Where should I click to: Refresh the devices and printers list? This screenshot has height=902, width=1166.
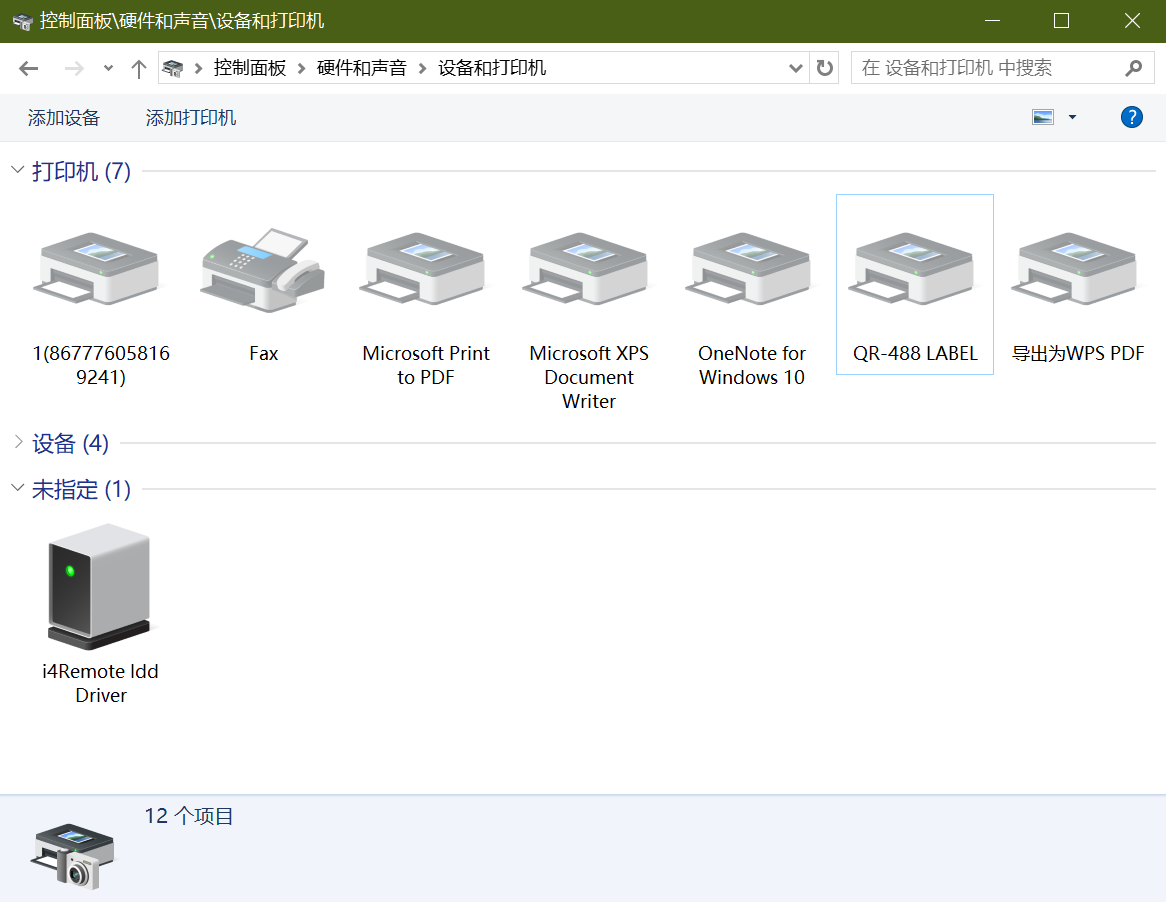click(x=825, y=68)
